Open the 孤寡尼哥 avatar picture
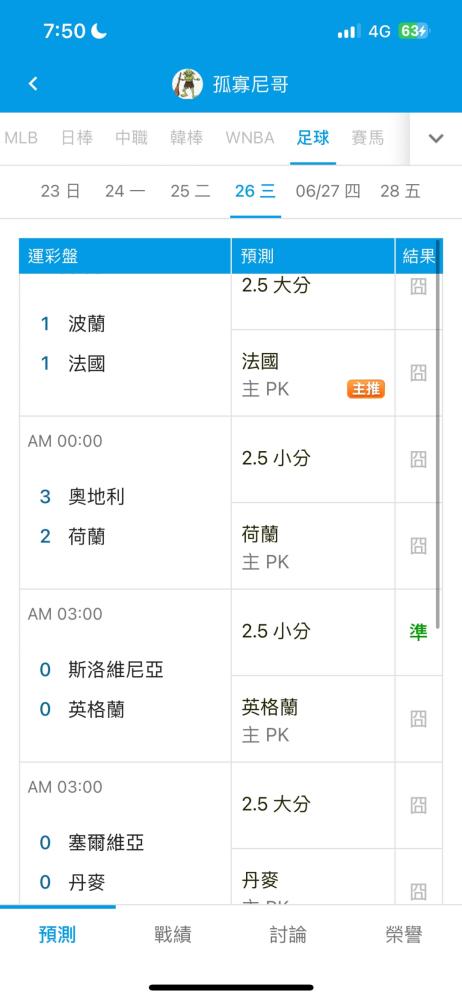Image resolution: width=462 pixels, height=1000 pixels. [187, 84]
